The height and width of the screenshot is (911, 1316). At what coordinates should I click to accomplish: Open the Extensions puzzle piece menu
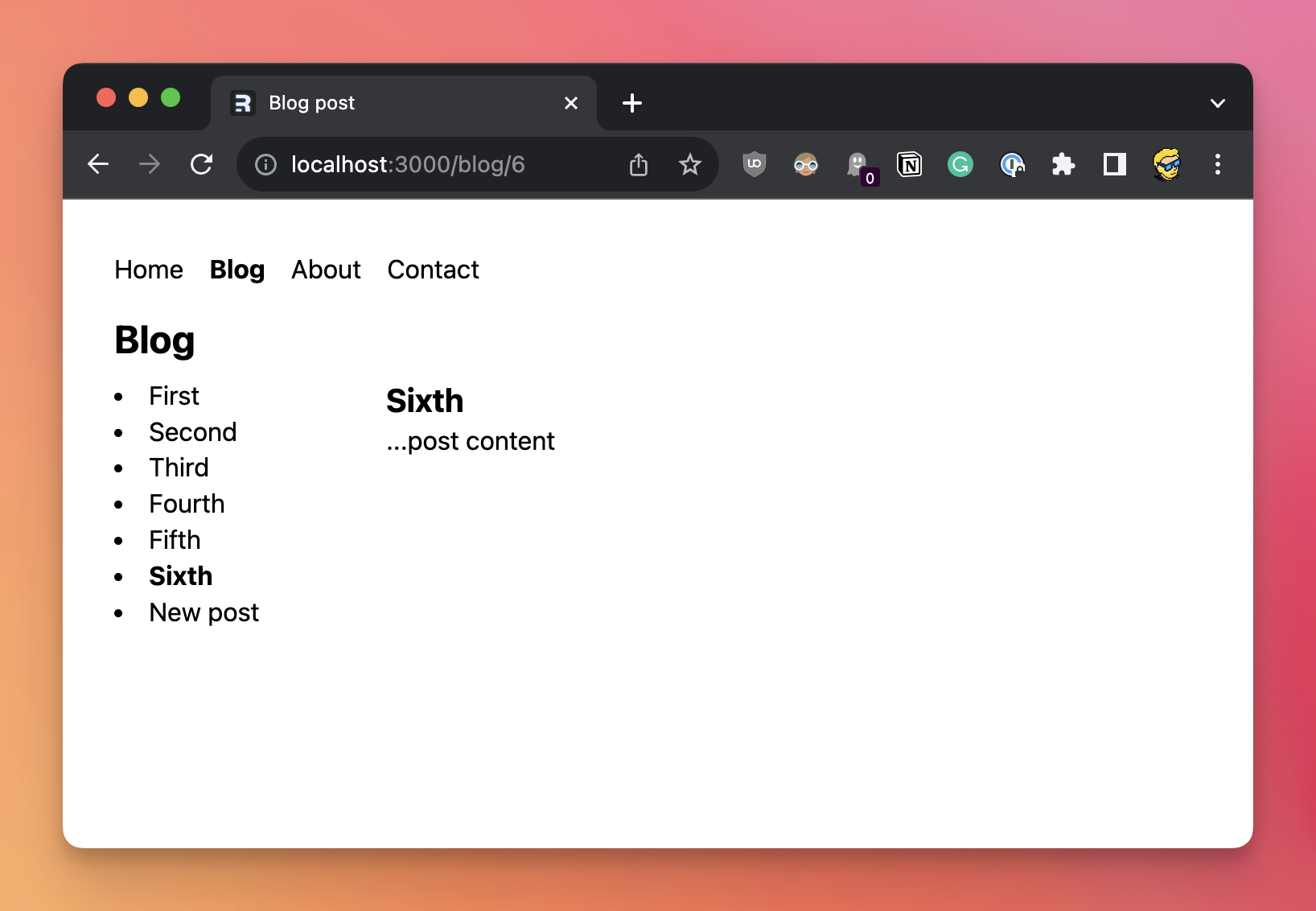pos(1063,165)
